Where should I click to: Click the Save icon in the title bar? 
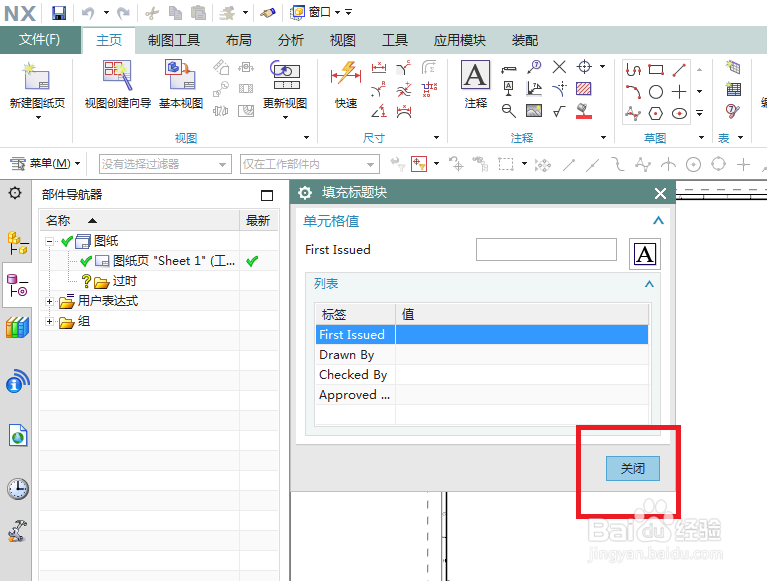[59, 12]
